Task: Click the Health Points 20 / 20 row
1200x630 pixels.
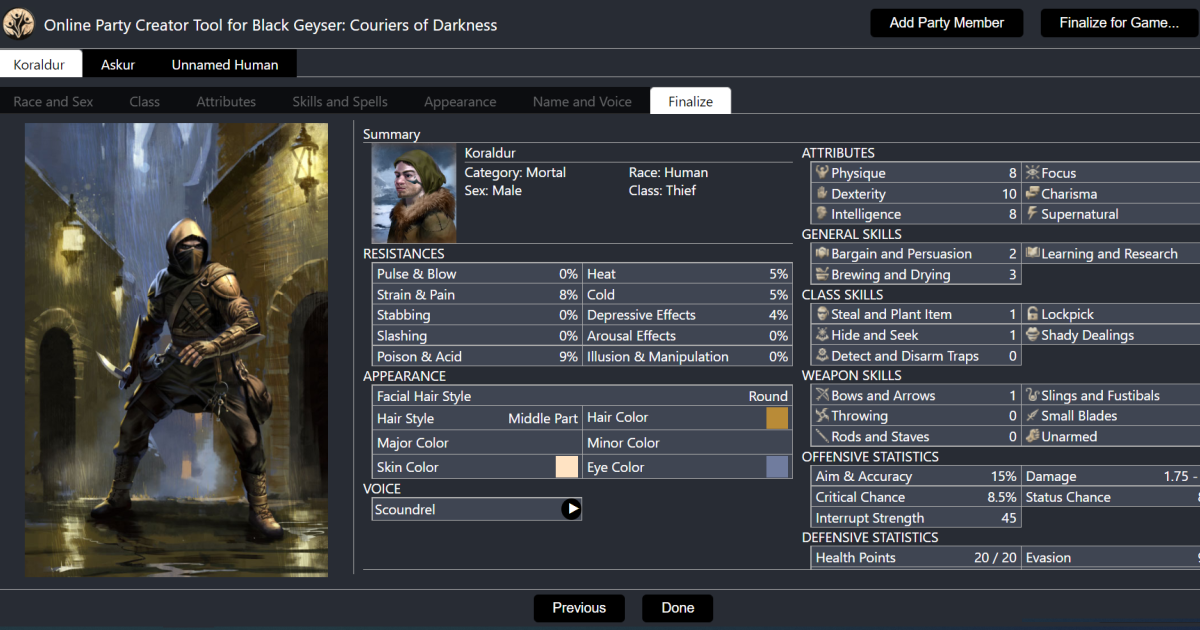Action: pos(916,558)
